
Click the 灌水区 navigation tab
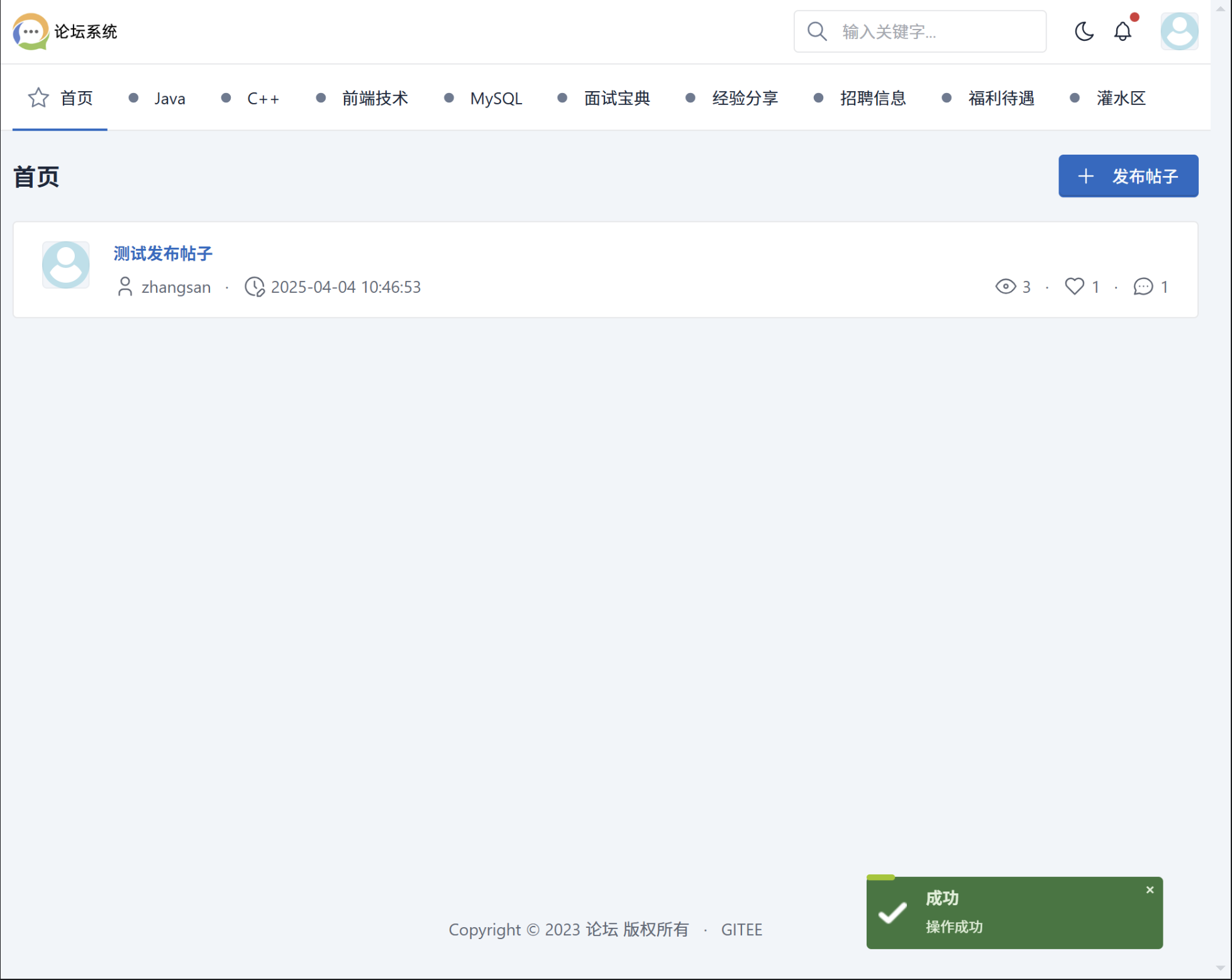1120,99
